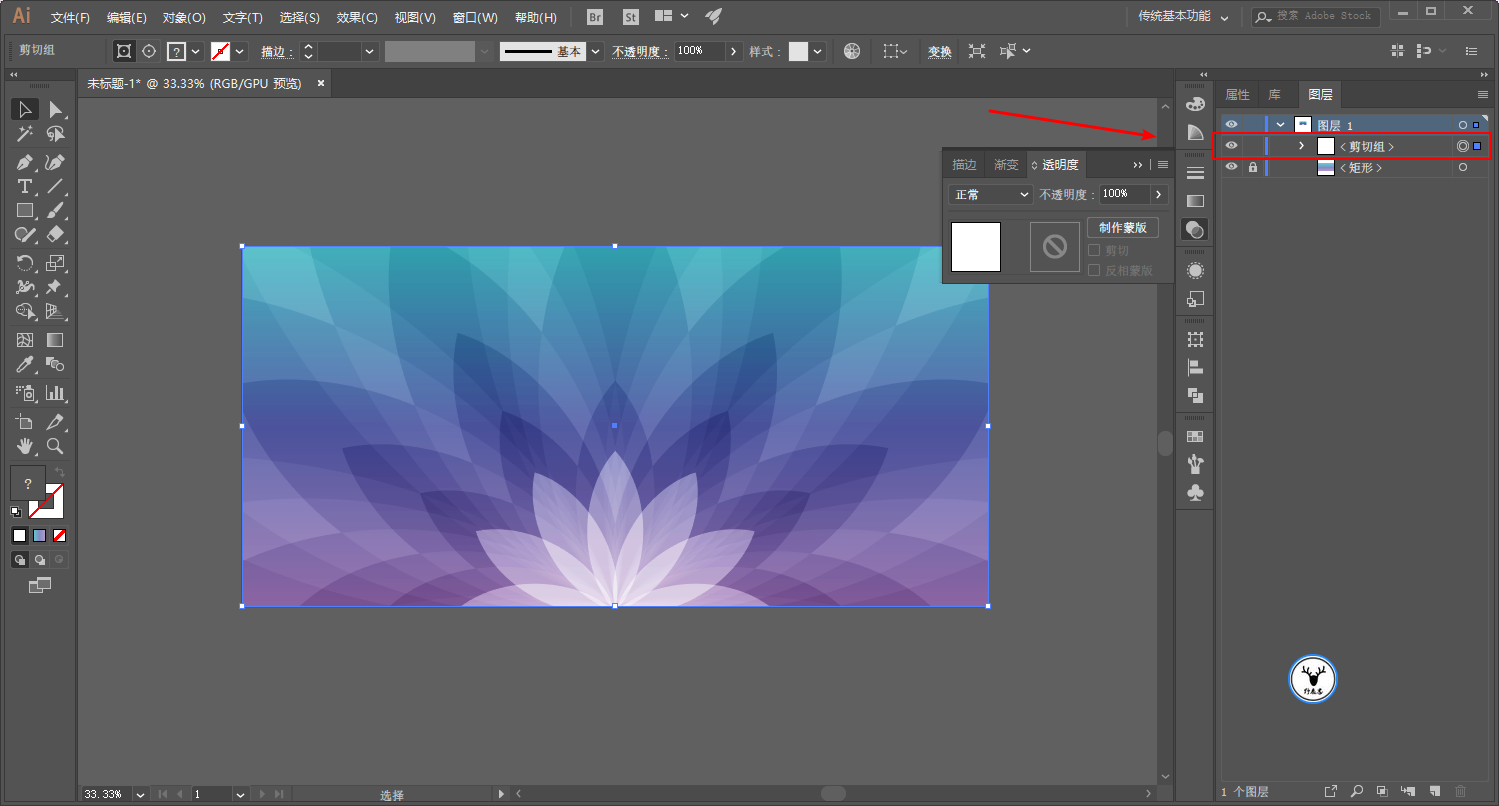Open the Appearance panel icon in dock
The width and height of the screenshot is (1499, 806).
point(1195,270)
